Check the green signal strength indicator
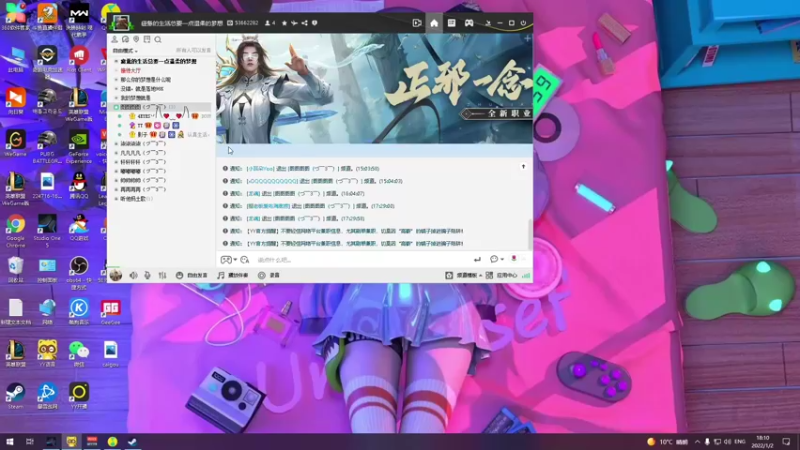Viewport: 800px width, 450px height. point(526,276)
